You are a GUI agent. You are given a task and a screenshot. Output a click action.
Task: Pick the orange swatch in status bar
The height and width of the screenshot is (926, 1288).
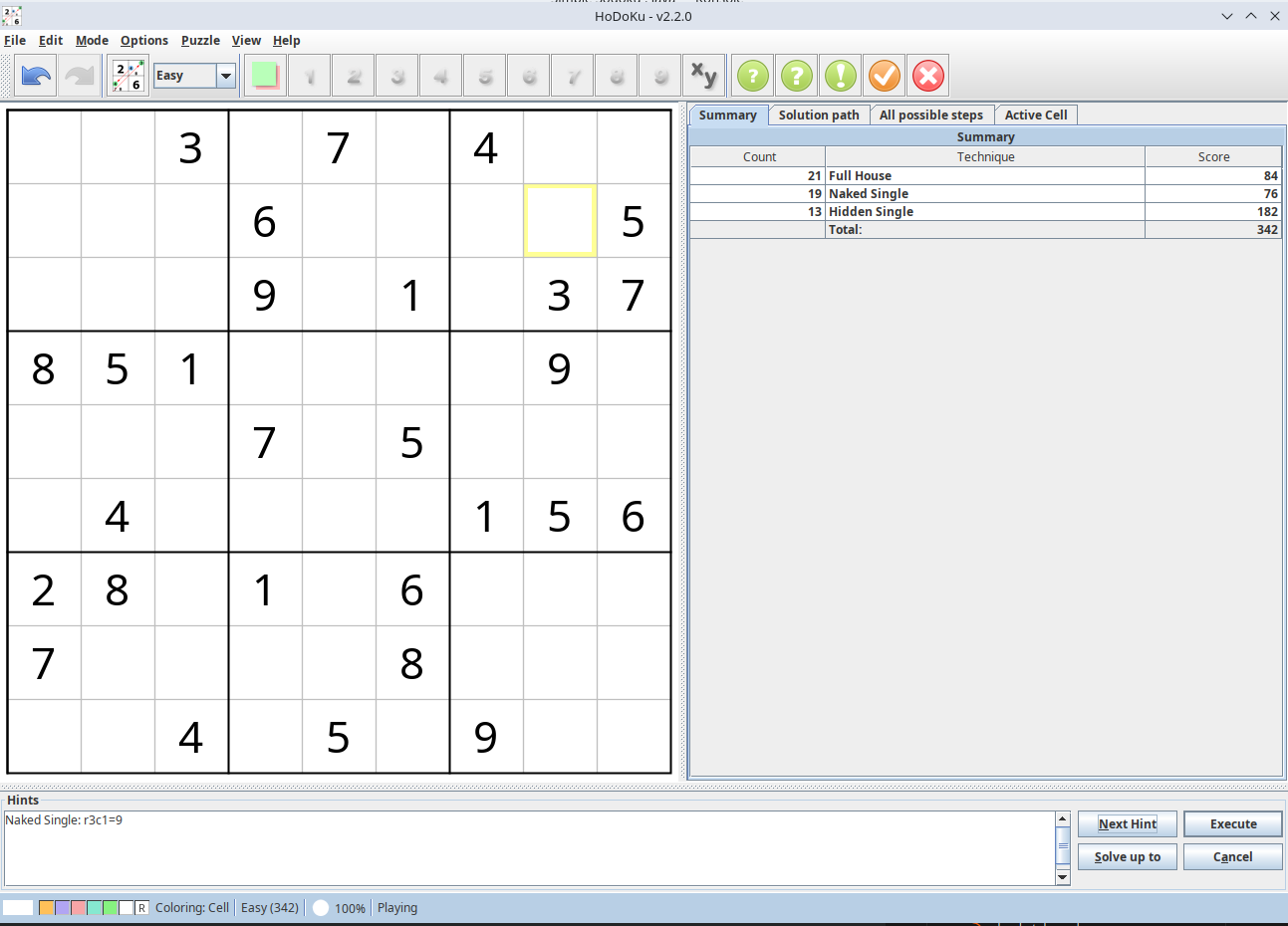[46, 908]
